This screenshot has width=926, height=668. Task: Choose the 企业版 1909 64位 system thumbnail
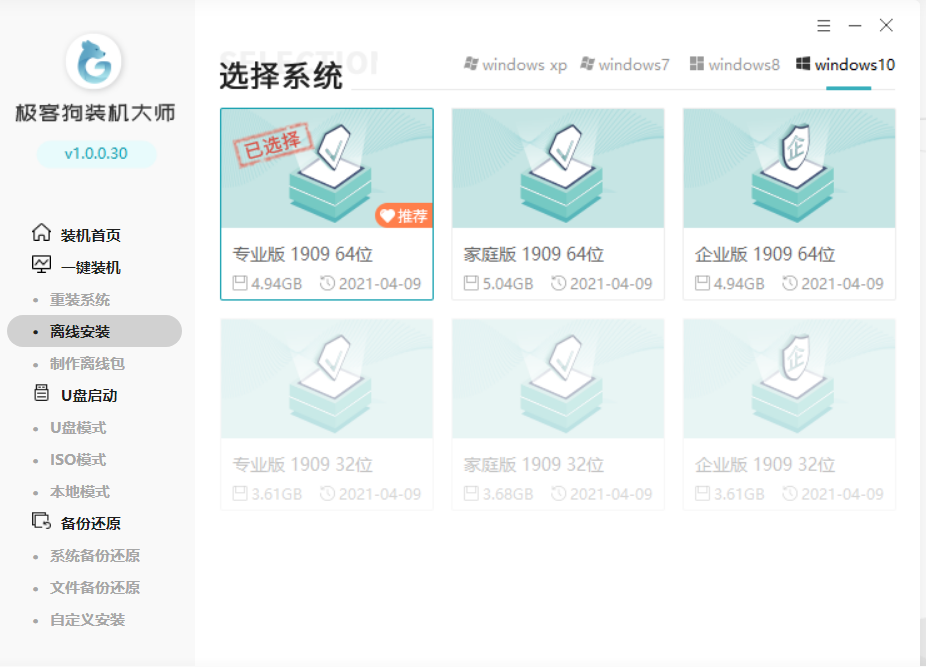(x=789, y=168)
